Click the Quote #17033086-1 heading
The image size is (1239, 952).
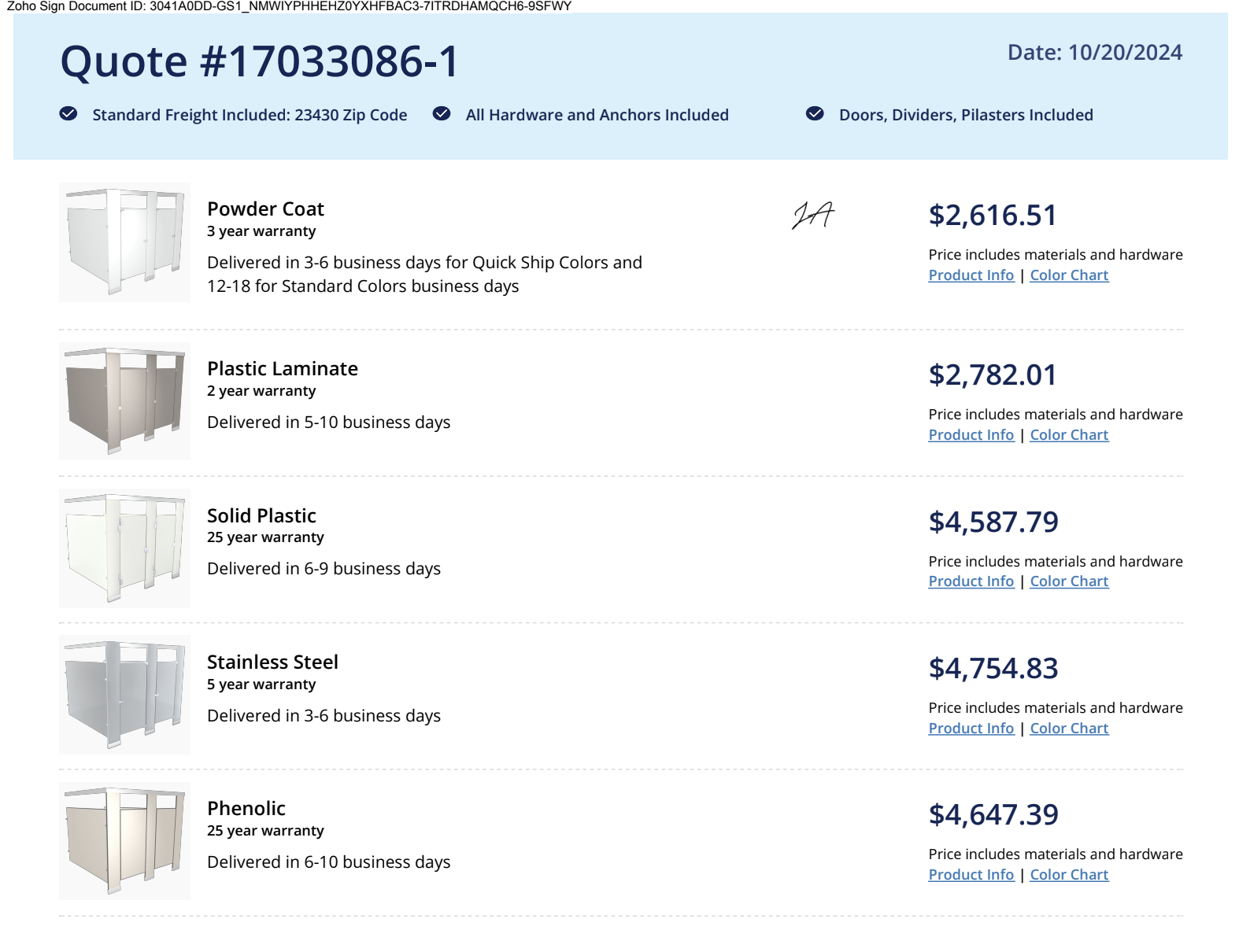260,61
